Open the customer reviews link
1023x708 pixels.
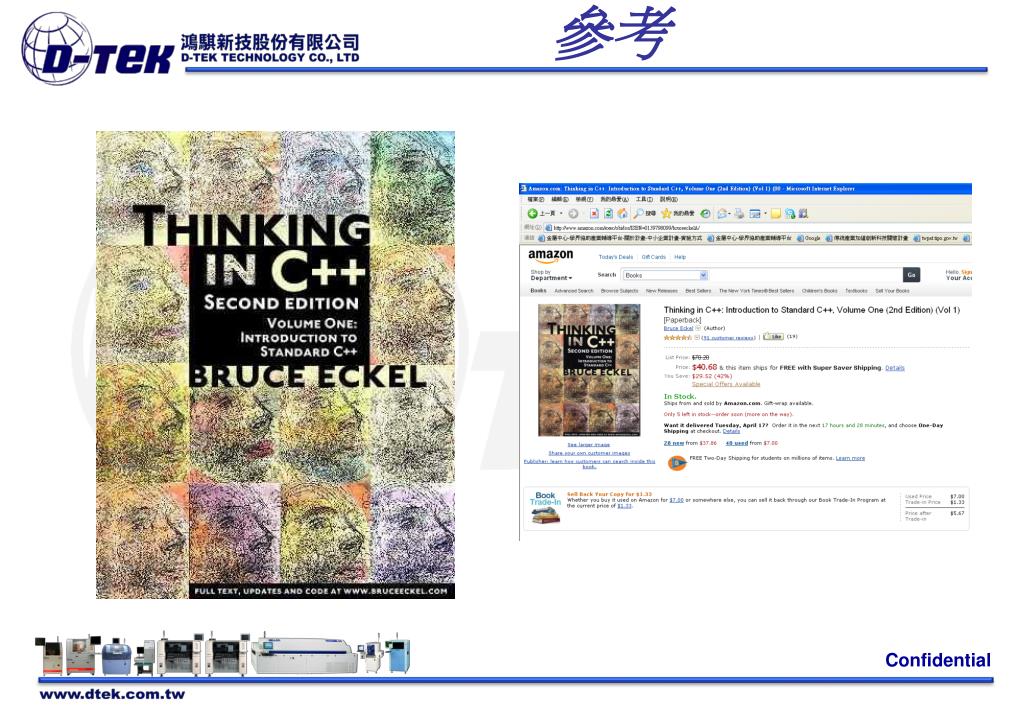[x=729, y=338]
